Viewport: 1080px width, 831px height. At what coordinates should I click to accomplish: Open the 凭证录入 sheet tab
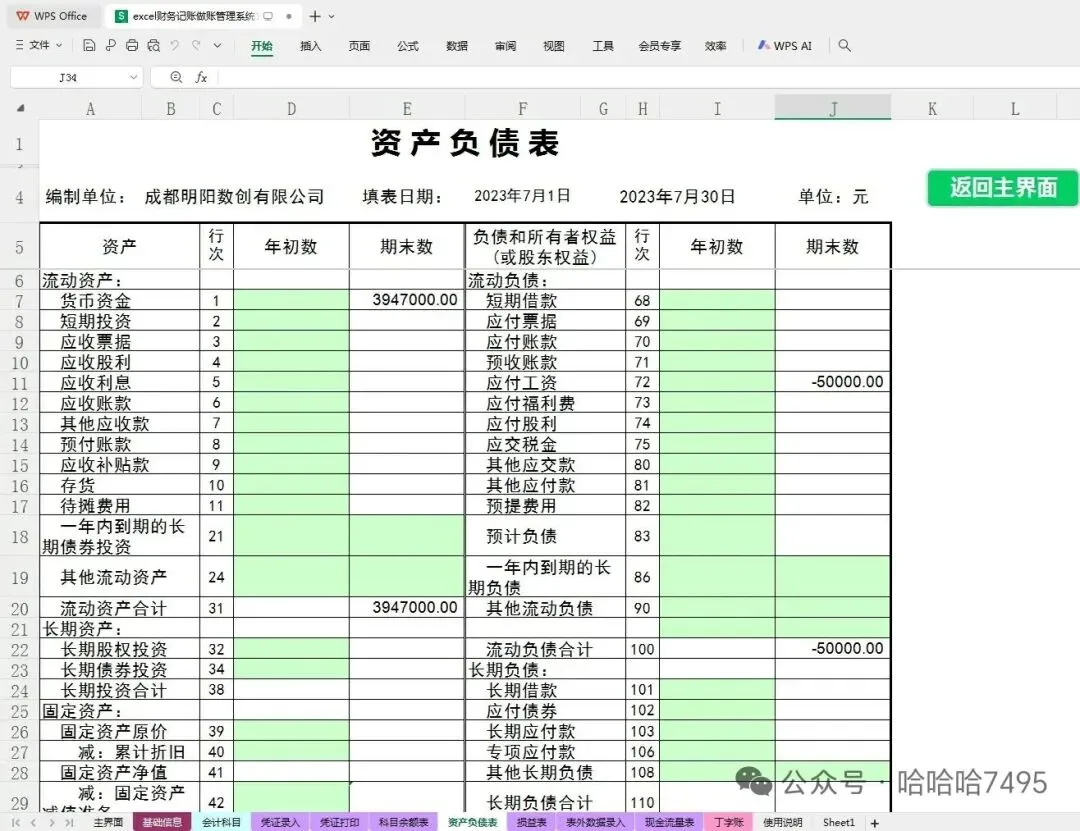pyautogui.click(x=280, y=823)
